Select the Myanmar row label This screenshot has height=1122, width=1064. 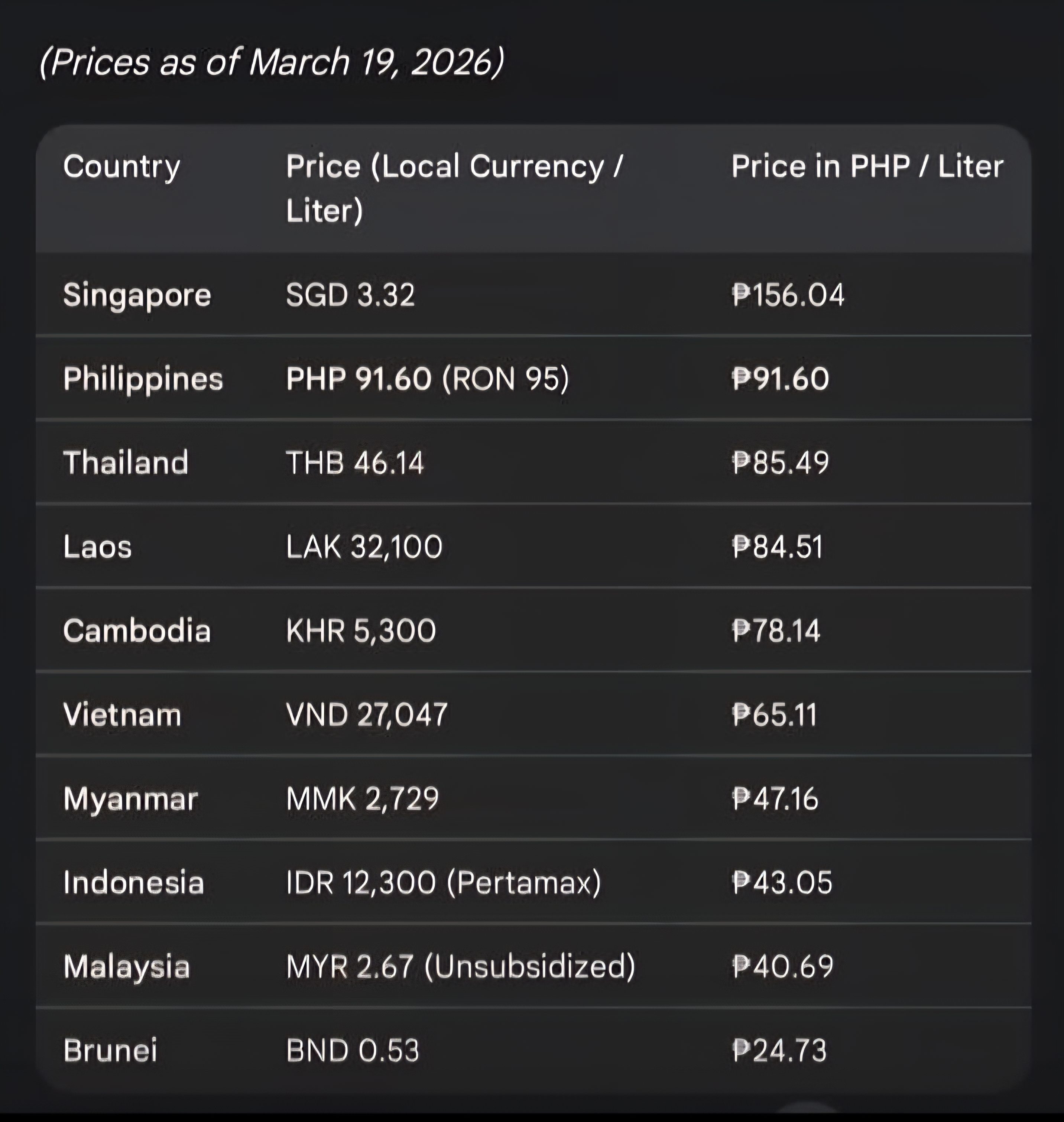[x=130, y=799]
